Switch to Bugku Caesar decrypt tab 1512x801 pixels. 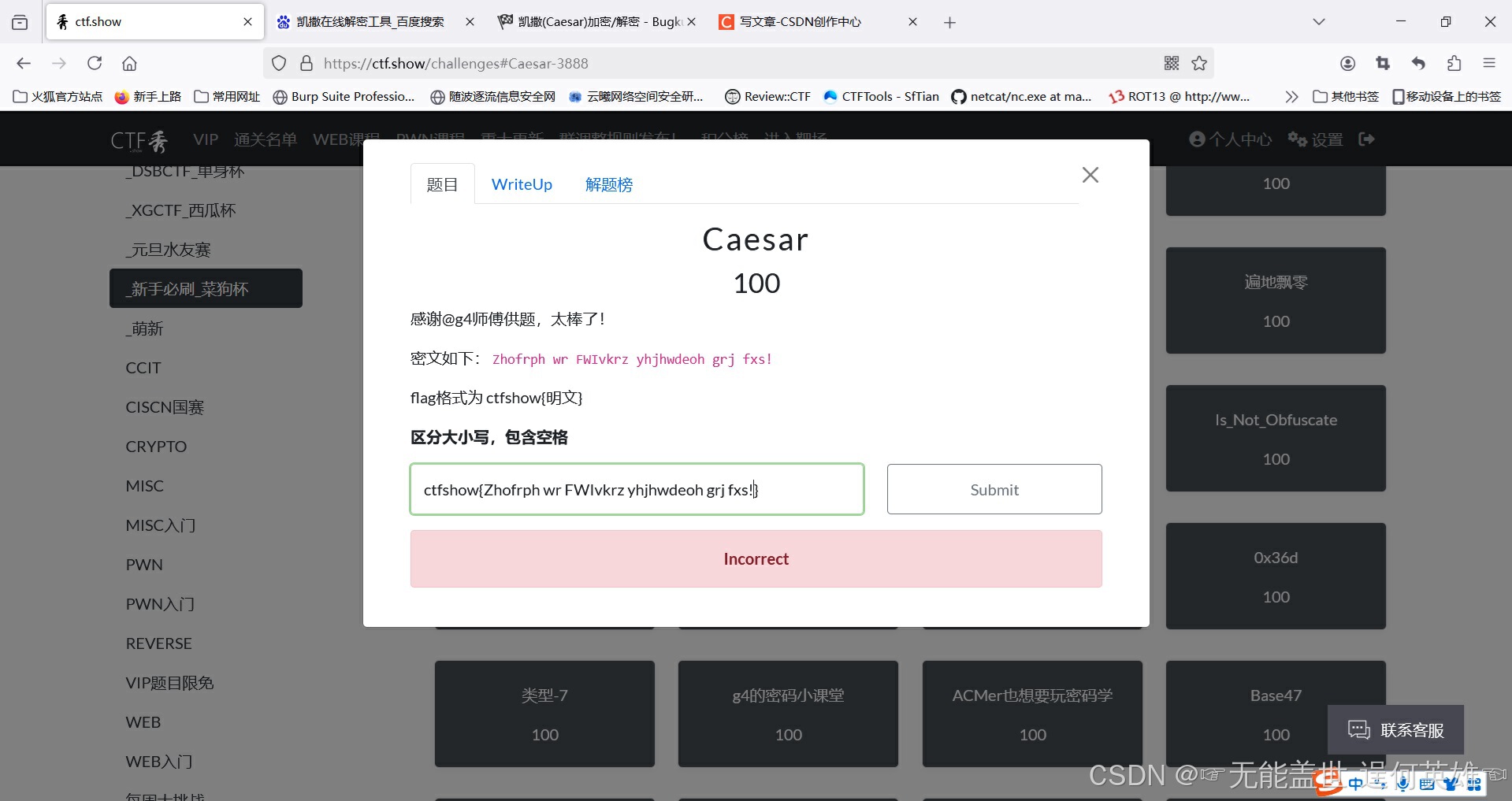pyautogui.click(x=596, y=22)
